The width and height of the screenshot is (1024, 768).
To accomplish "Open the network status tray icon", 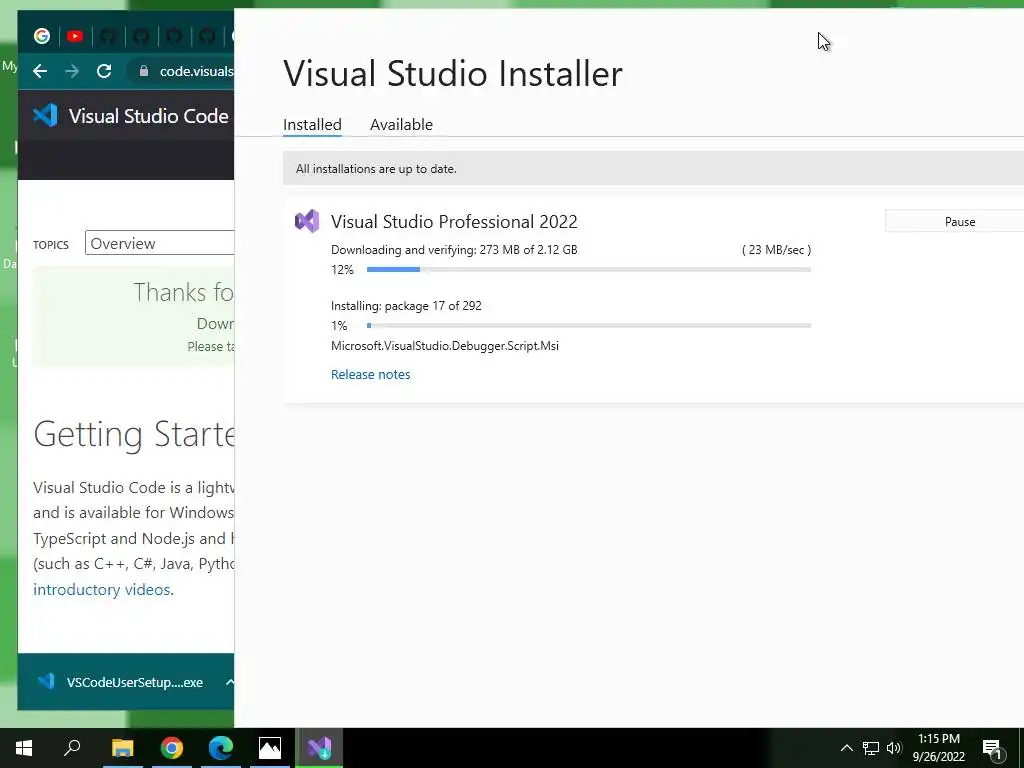I will (871, 748).
